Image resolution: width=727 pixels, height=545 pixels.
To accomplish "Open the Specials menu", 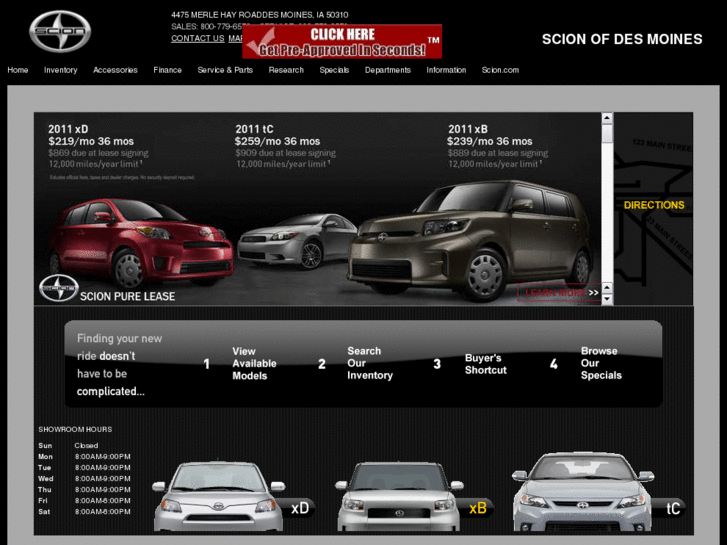I will point(334,70).
